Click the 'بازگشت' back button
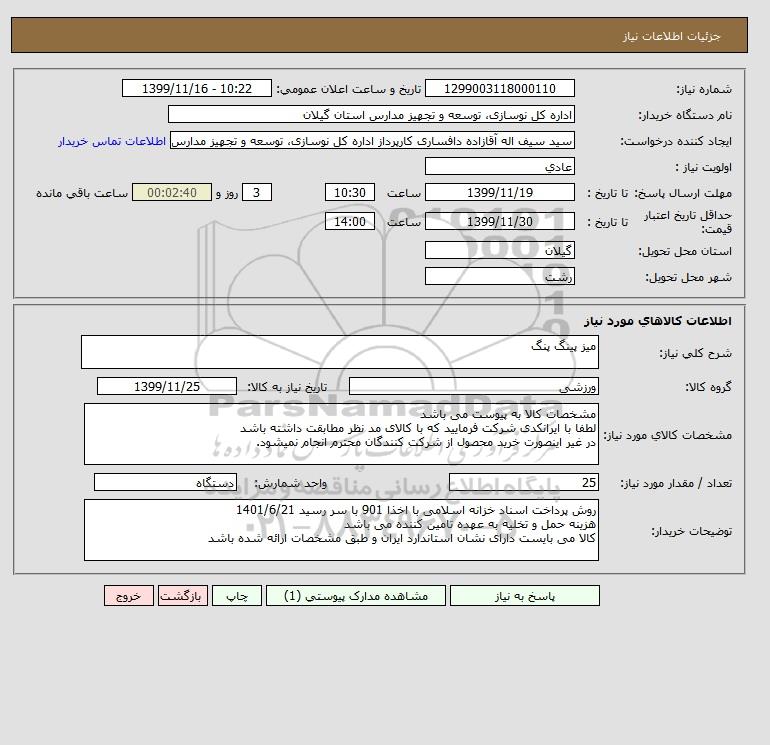The image size is (770, 745). pyautogui.click(x=183, y=596)
